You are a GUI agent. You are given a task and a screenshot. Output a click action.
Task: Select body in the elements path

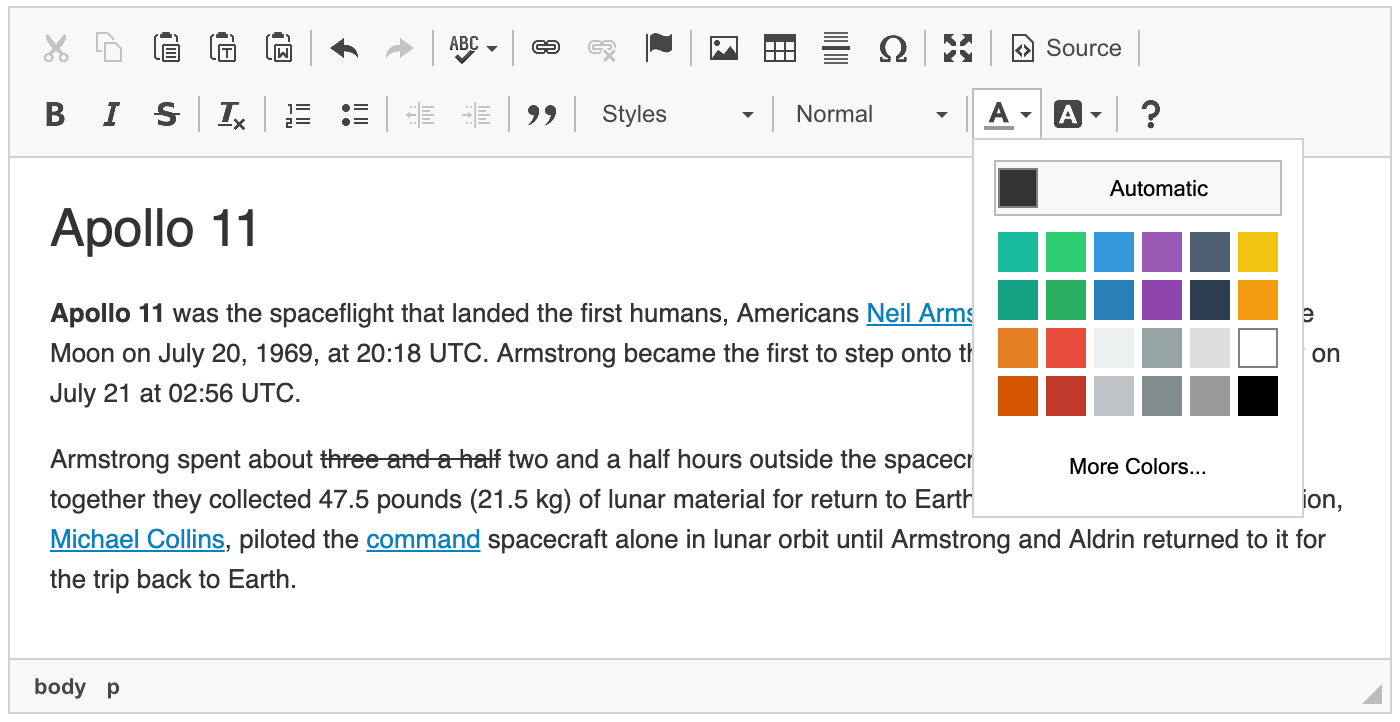point(60,687)
